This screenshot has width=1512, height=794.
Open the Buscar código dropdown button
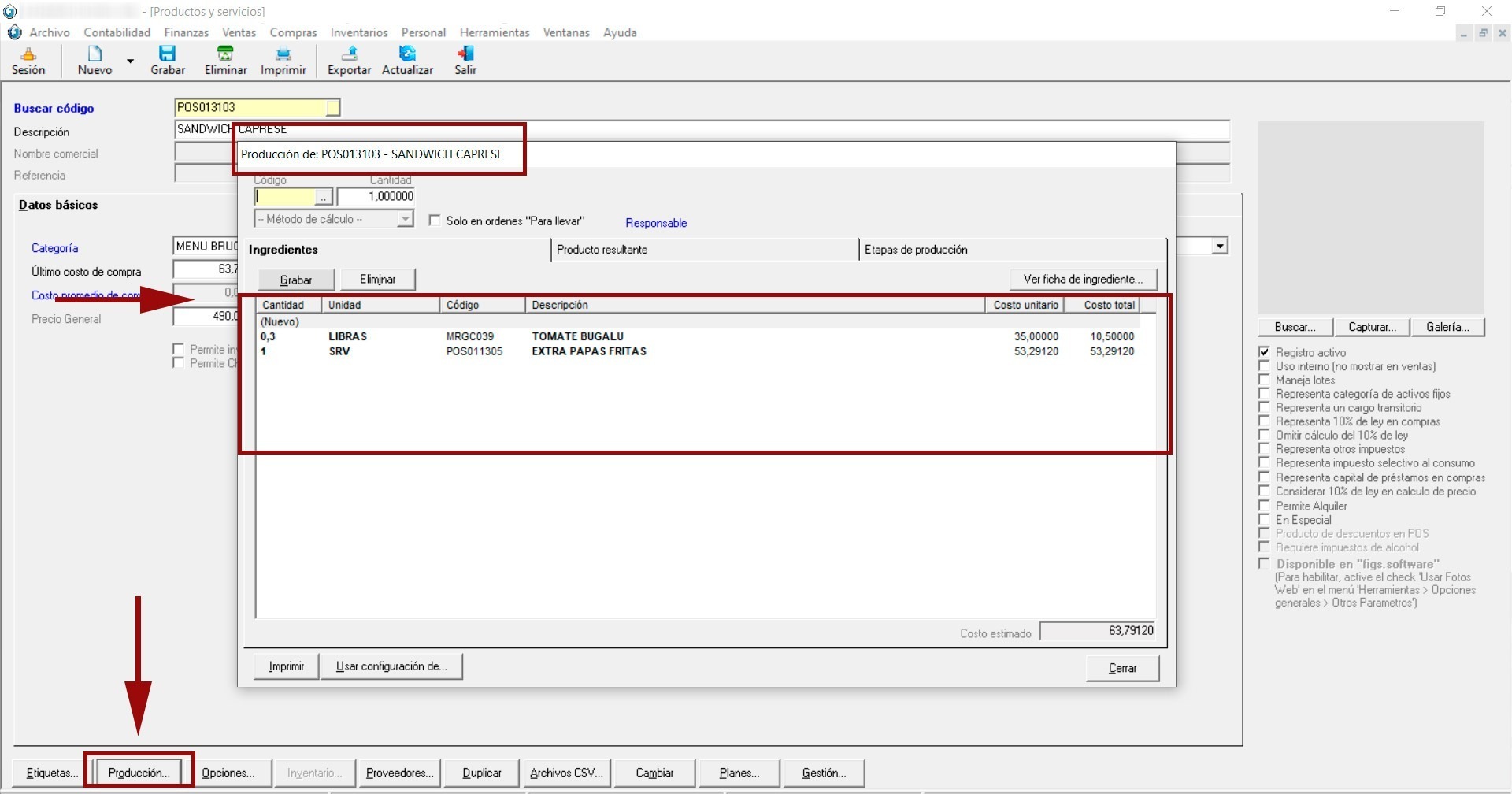pyautogui.click(x=332, y=107)
